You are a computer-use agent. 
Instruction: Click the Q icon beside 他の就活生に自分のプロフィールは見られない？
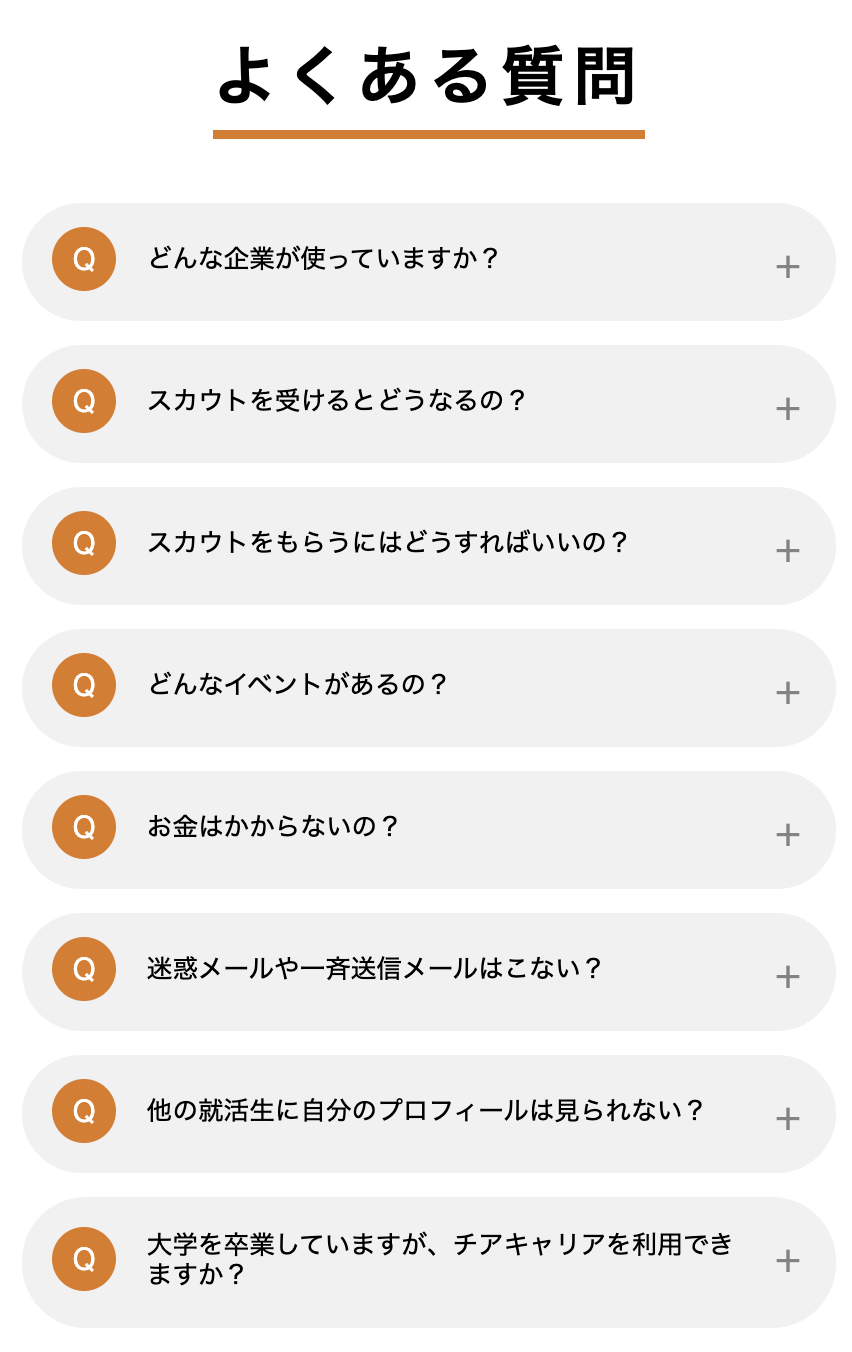[84, 1111]
